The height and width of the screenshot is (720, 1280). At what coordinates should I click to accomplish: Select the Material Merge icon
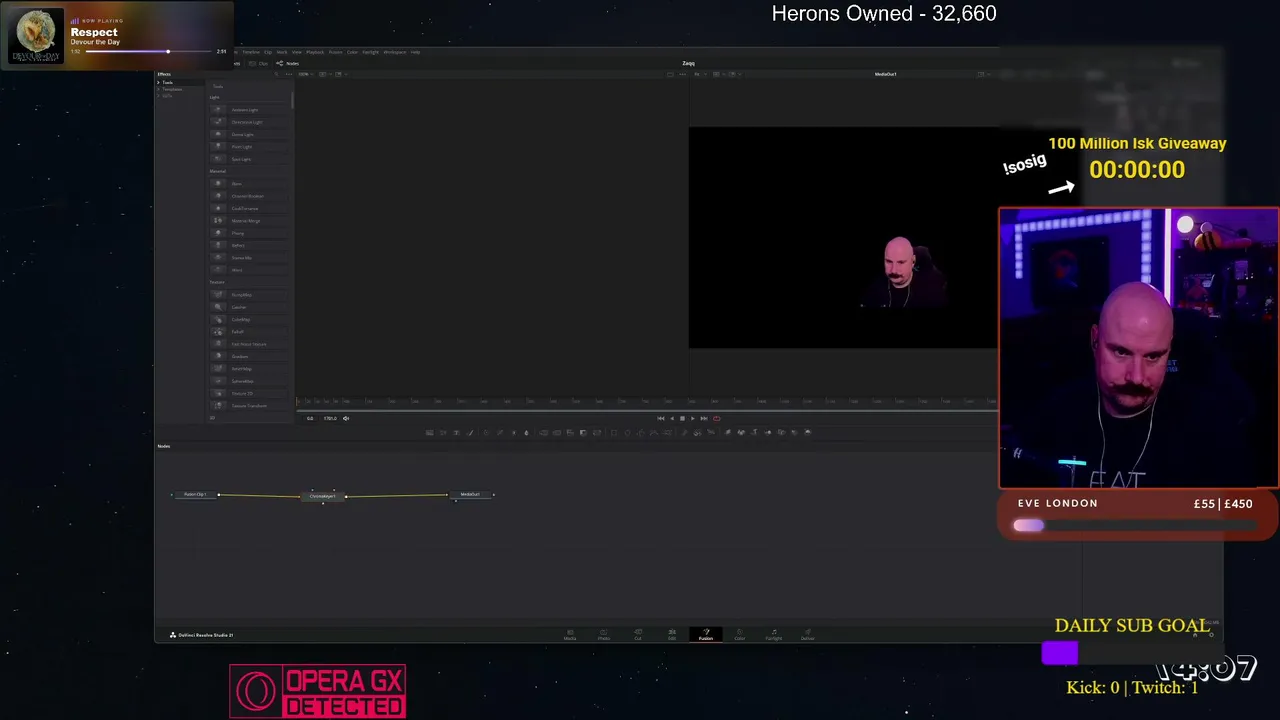218,221
